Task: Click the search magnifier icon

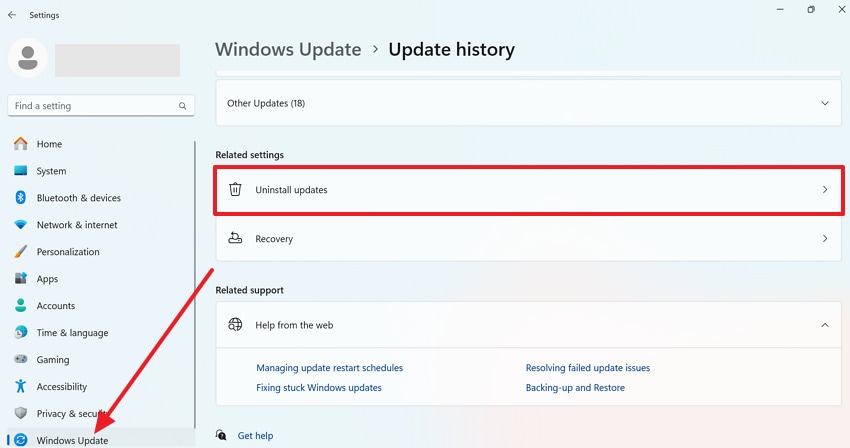Action: pyautogui.click(x=183, y=106)
